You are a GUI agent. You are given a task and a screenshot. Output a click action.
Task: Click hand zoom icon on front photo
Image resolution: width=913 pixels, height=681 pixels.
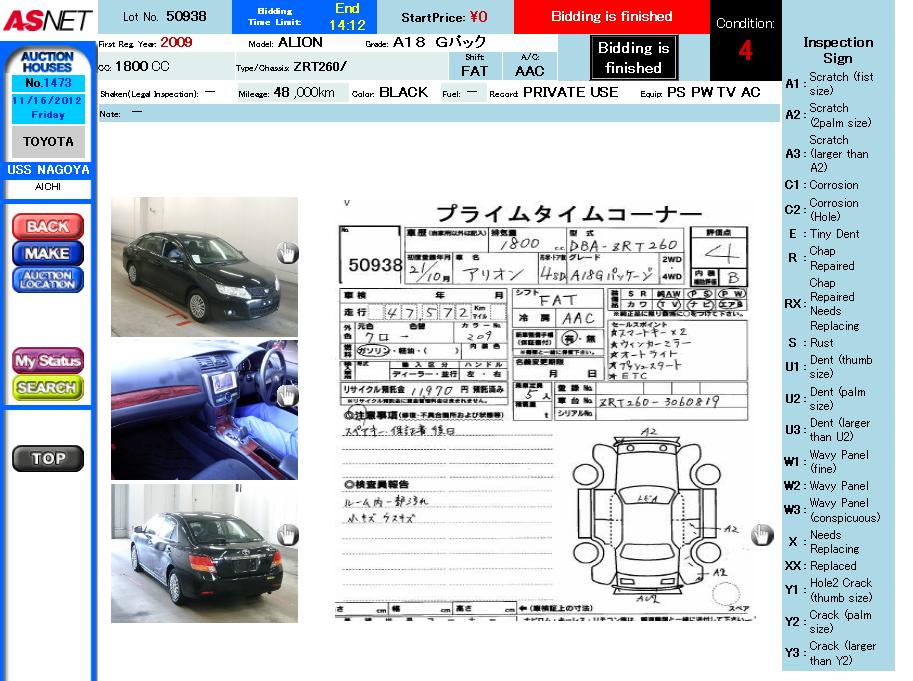click(287, 253)
